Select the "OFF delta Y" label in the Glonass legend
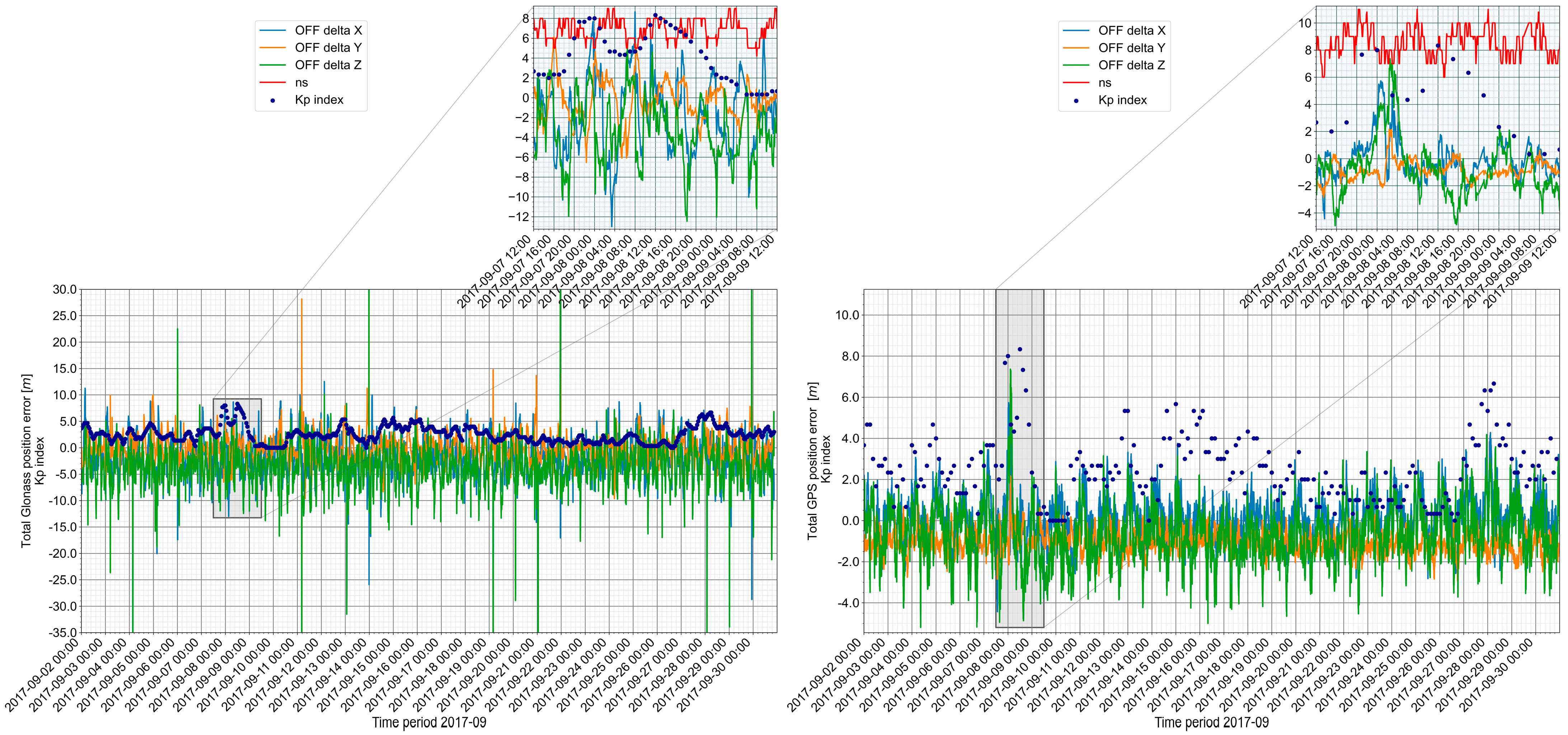Screen dimensions: 1568x735 pyautogui.click(x=328, y=47)
